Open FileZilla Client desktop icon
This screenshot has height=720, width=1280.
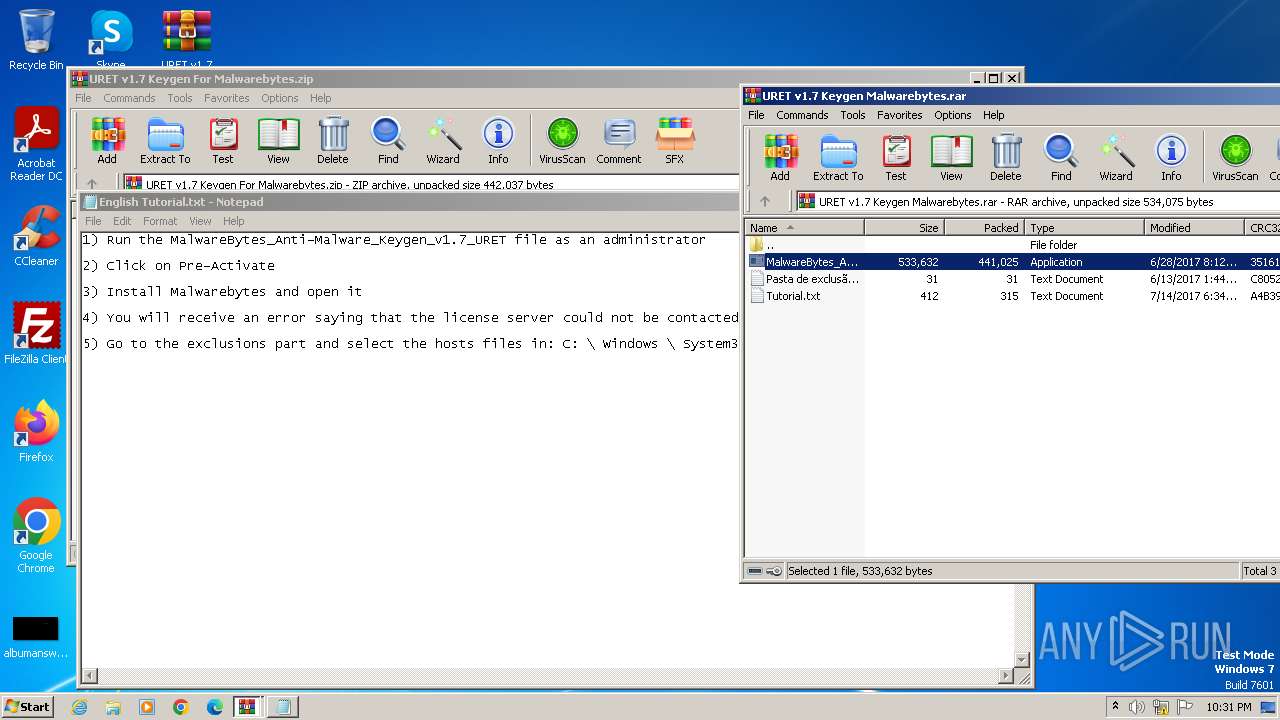point(36,334)
